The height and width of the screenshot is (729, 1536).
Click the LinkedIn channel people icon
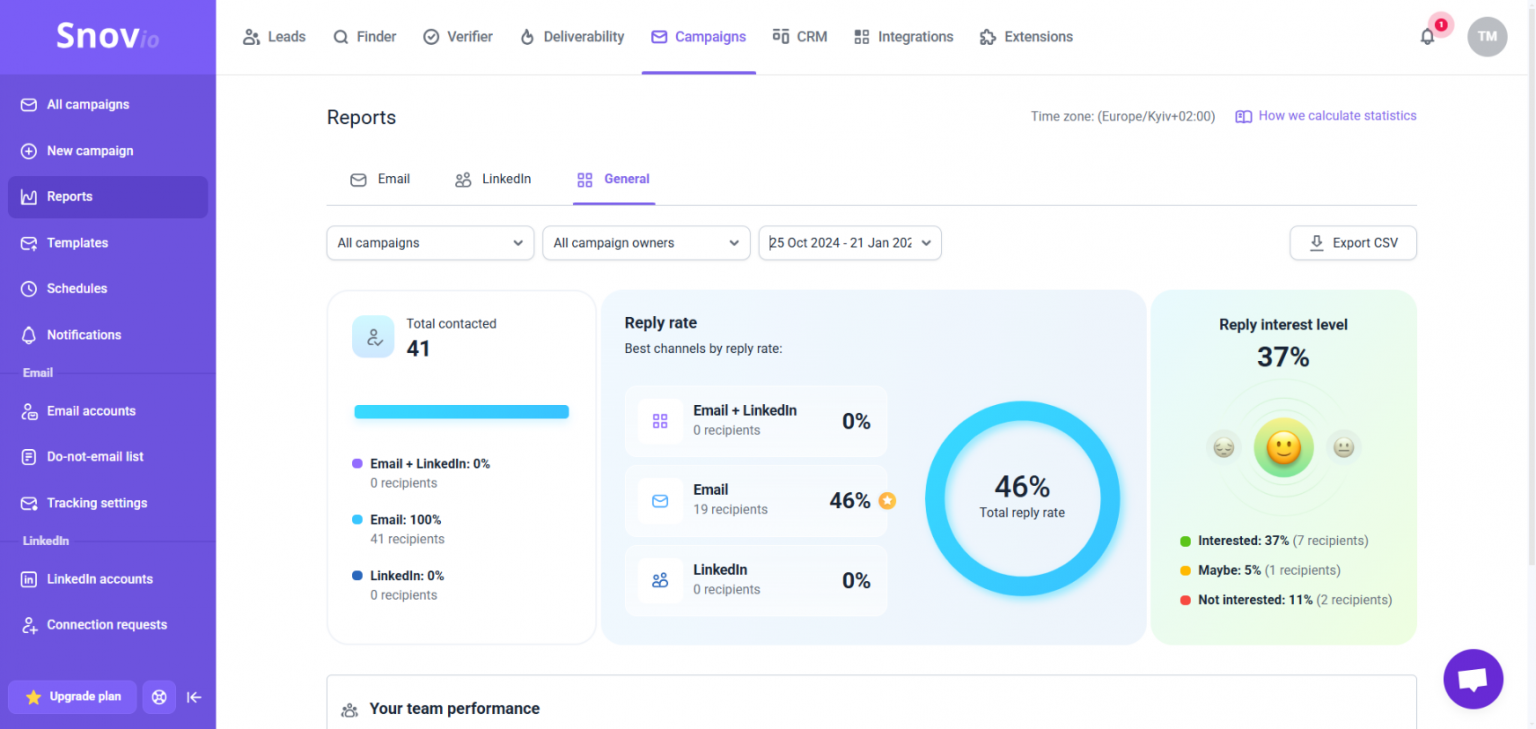660,580
